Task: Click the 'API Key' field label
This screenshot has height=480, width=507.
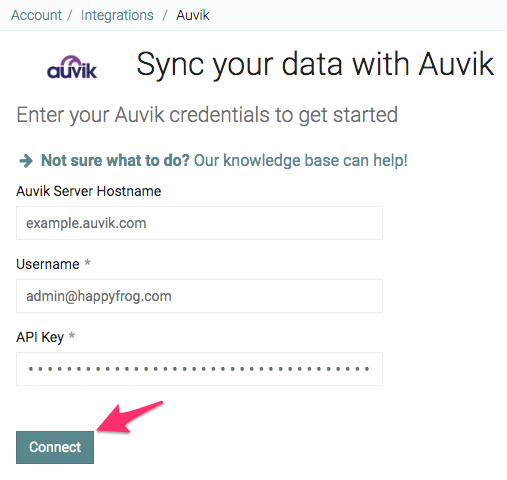Action: click(x=40, y=337)
